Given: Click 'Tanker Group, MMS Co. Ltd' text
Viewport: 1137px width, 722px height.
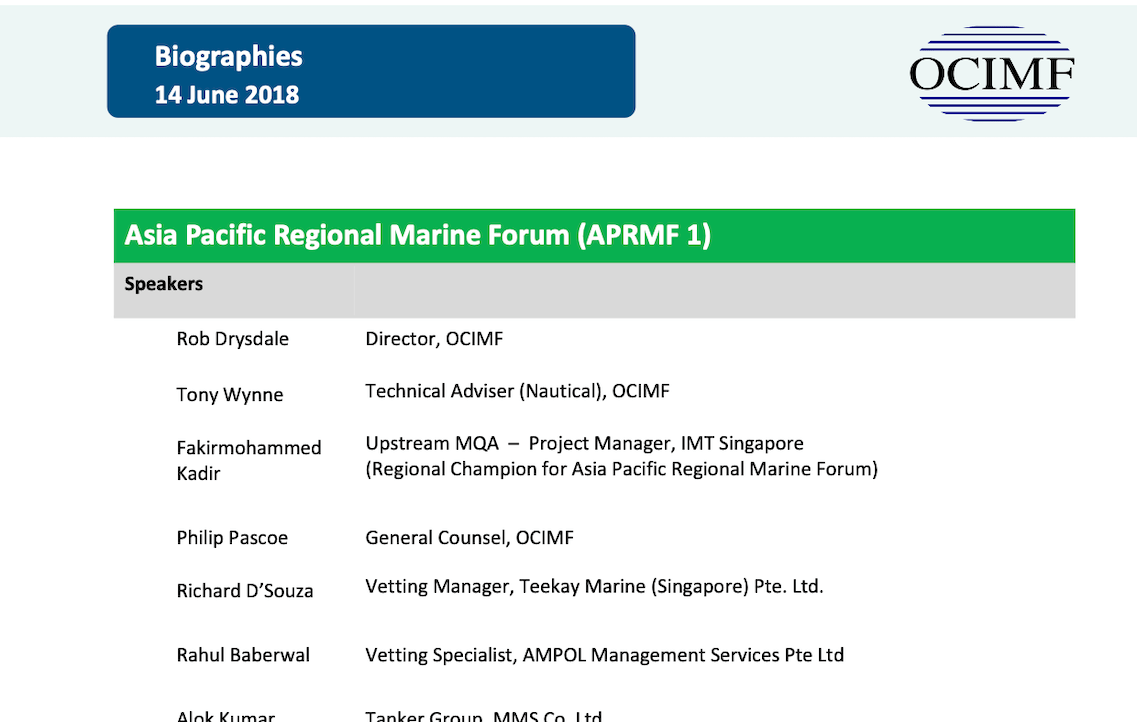Looking at the screenshot, I should coord(484,715).
